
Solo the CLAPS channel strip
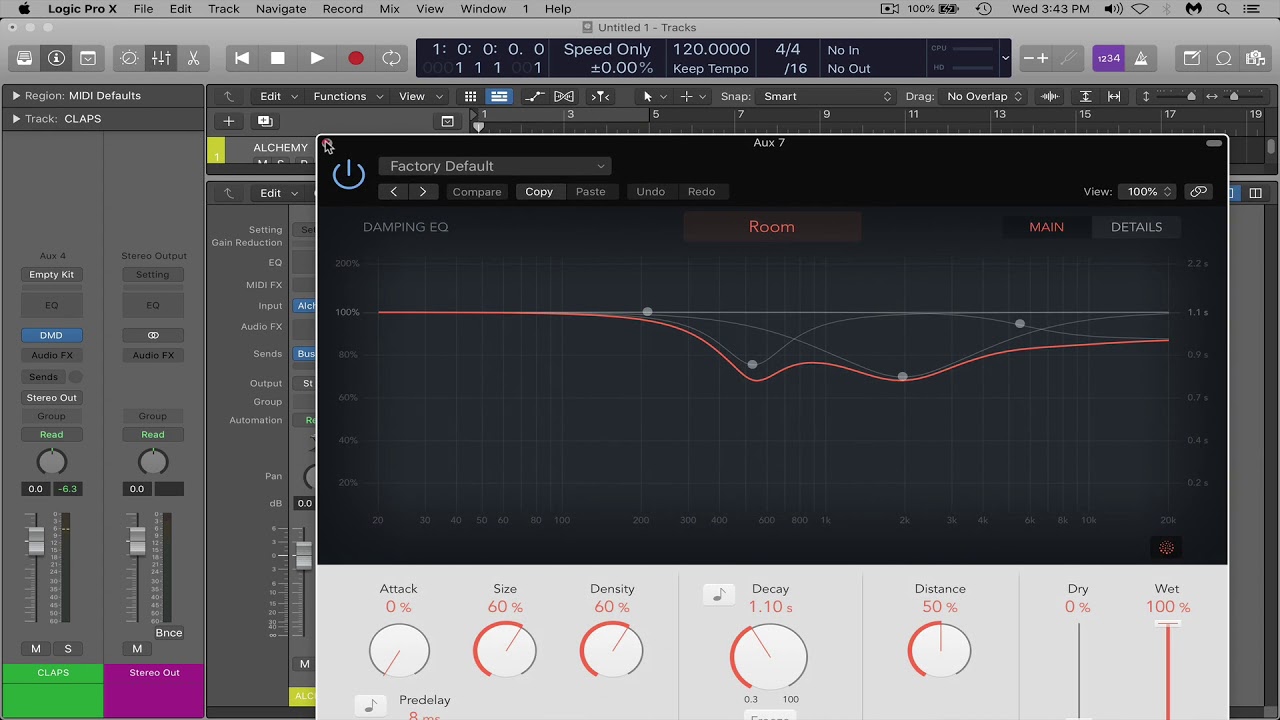coord(68,649)
